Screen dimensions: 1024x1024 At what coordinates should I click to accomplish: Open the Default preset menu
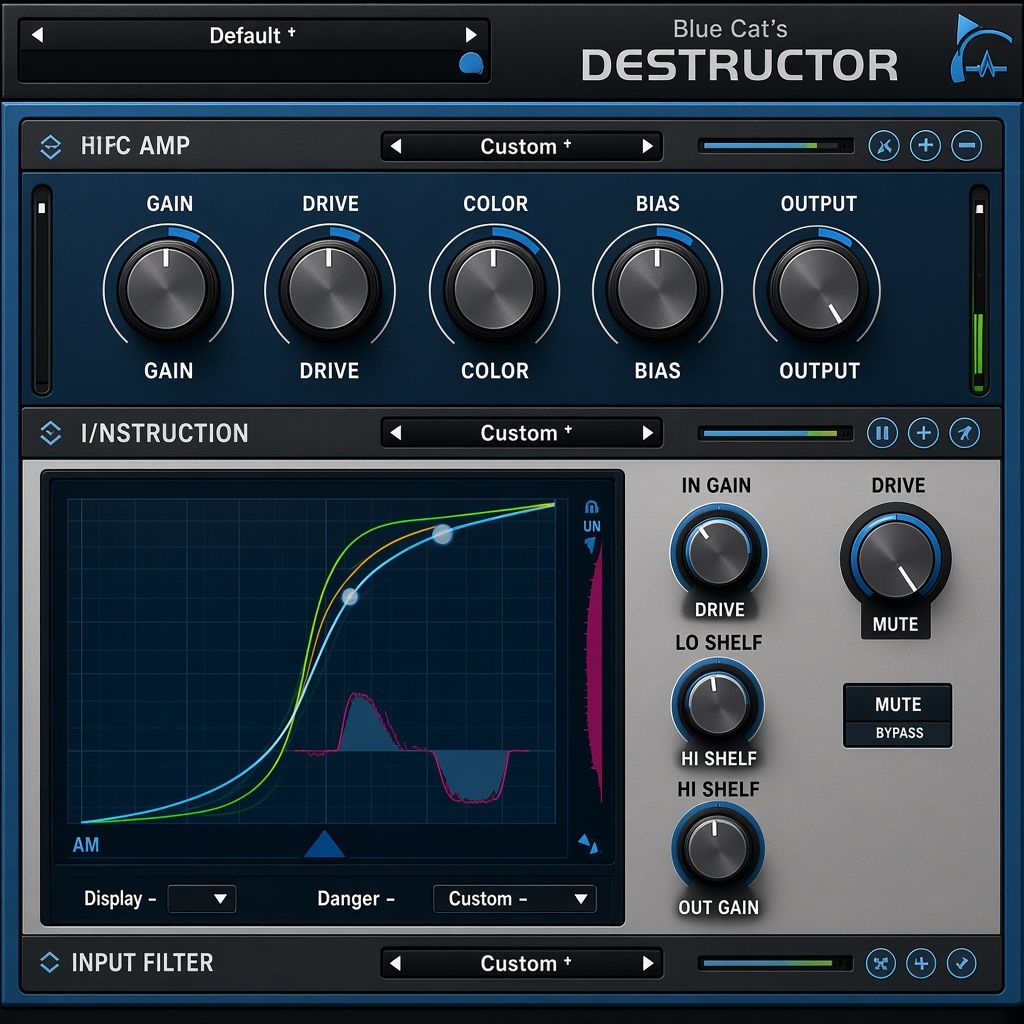(x=252, y=35)
